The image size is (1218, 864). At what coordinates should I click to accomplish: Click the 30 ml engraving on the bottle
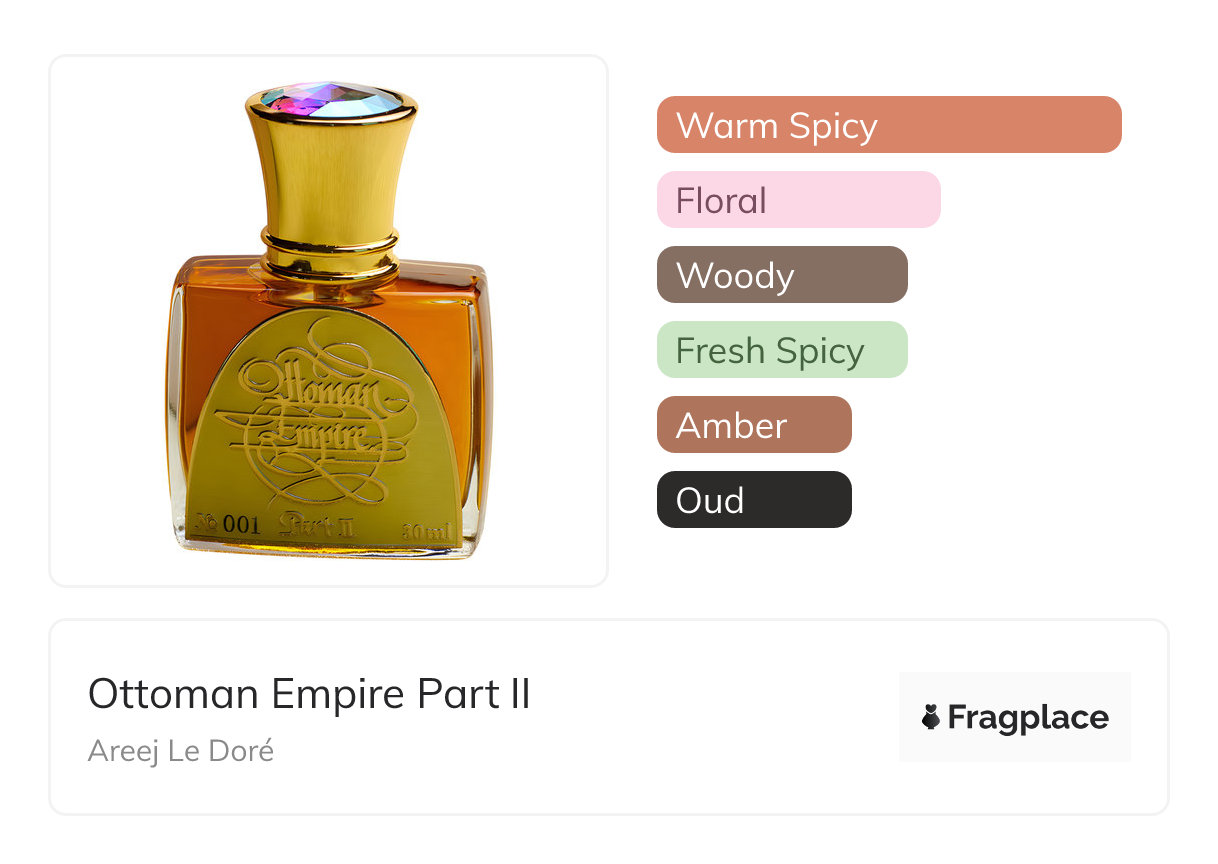pyautogui.click(x=426, y=530)
